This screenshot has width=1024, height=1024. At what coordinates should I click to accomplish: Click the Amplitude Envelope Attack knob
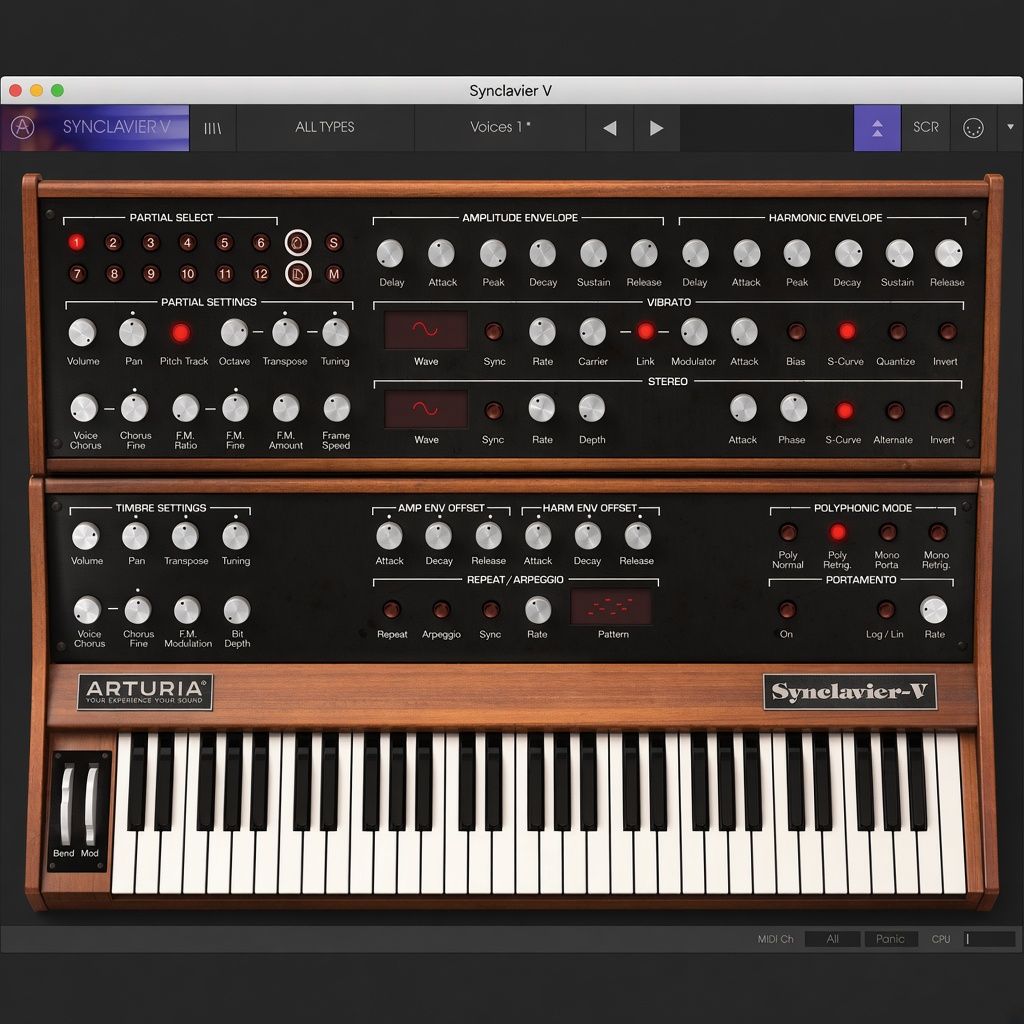(x=441, y=253)
